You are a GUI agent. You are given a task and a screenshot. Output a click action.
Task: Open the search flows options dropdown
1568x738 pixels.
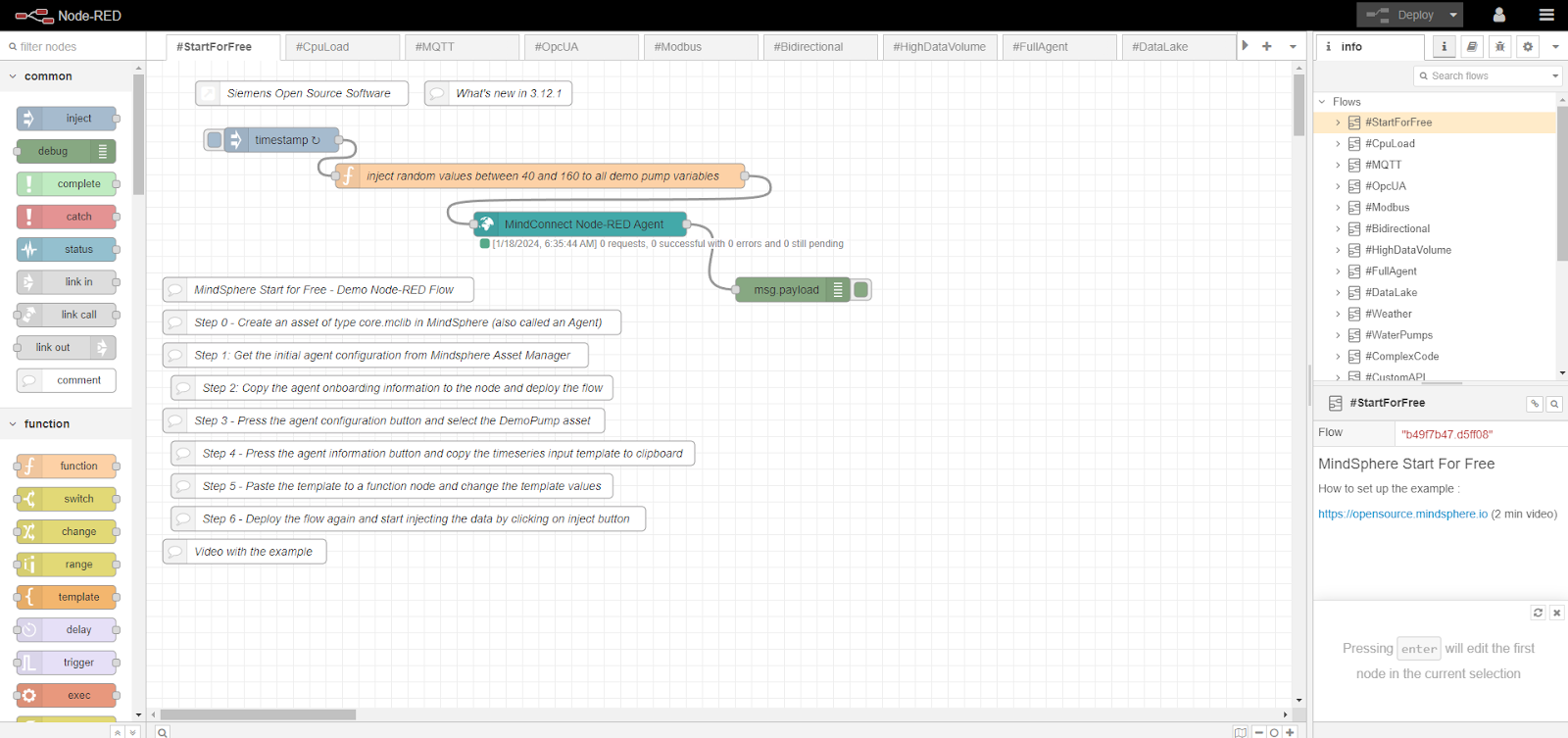coord(1555,75)
